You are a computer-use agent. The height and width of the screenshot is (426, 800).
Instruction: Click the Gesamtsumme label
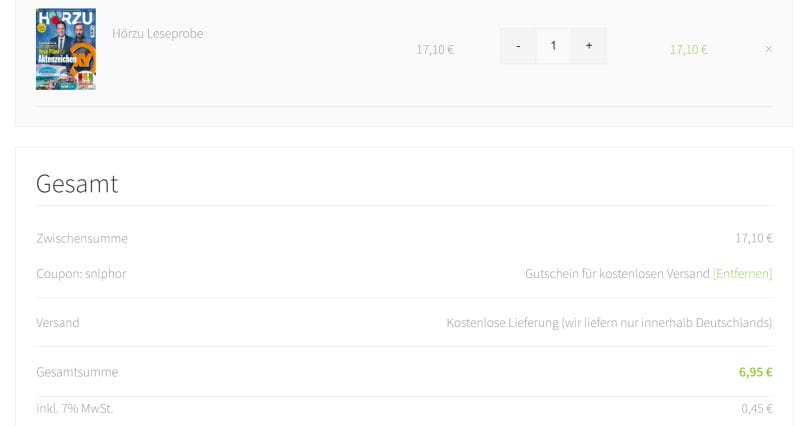tap(77, 372)
